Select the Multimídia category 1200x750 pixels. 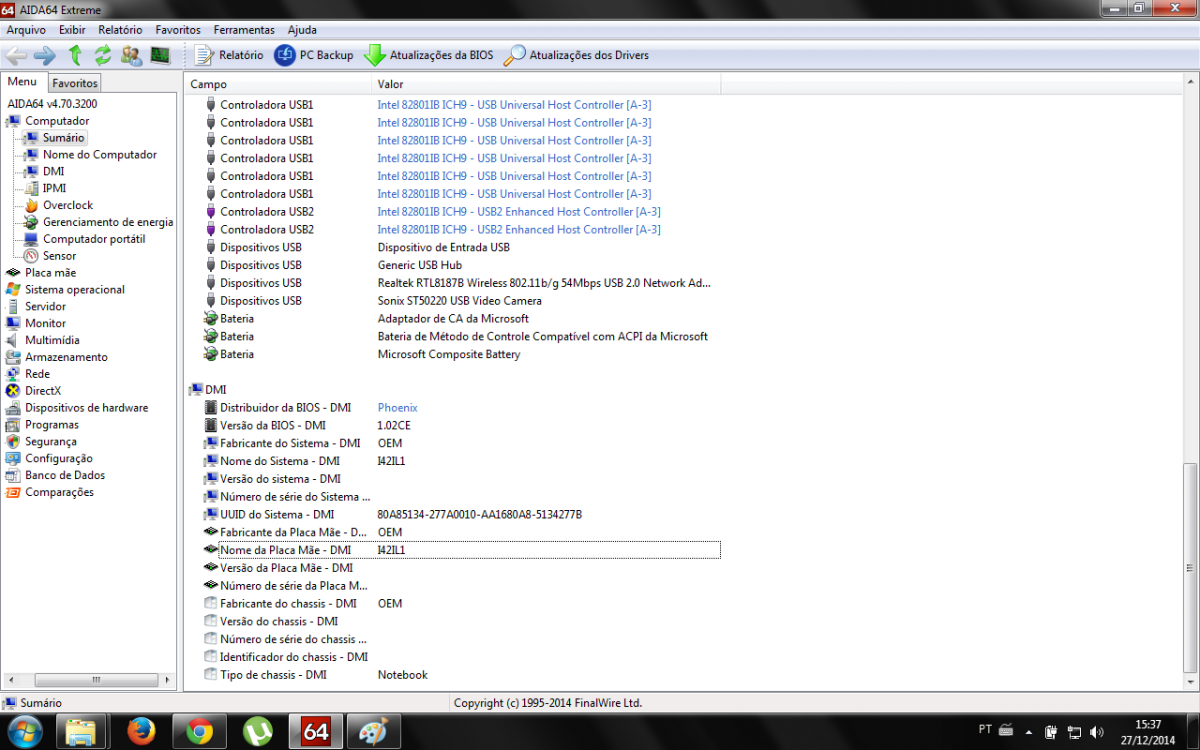(x=52, y=341)
